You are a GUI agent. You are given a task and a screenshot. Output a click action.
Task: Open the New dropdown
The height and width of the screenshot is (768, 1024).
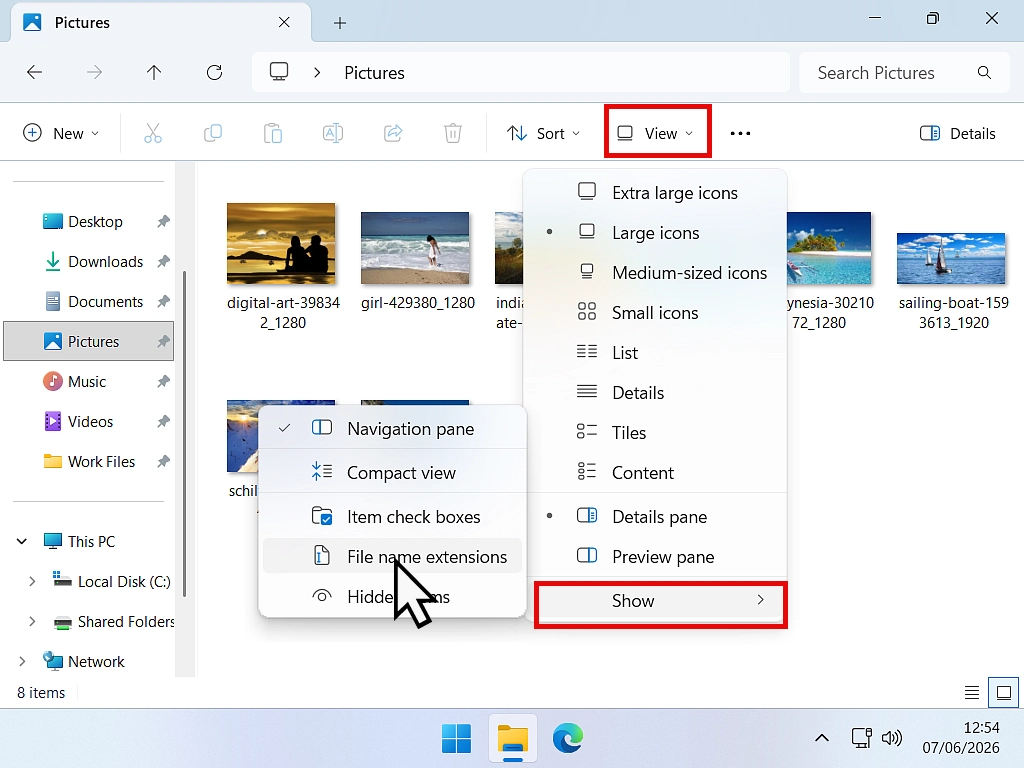tap(61, 133)
